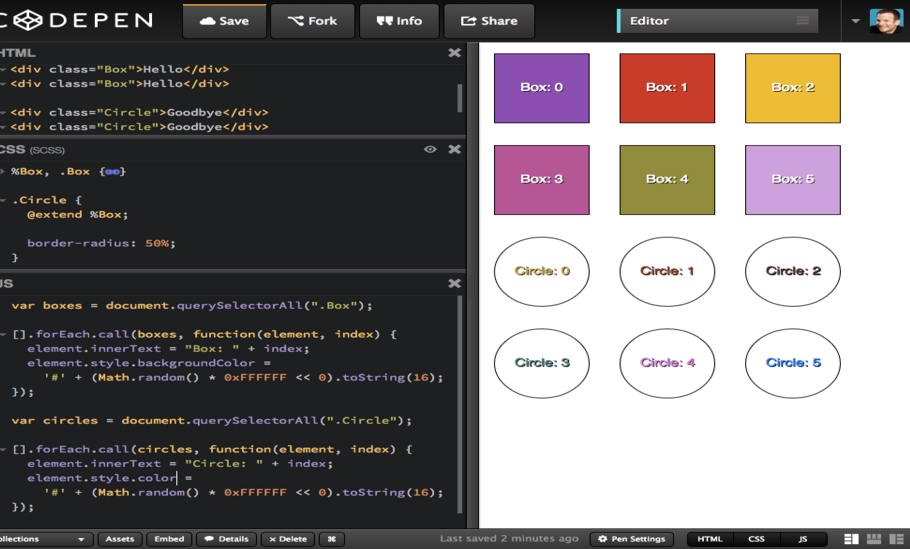Open the Embed options

coord(169,539)
